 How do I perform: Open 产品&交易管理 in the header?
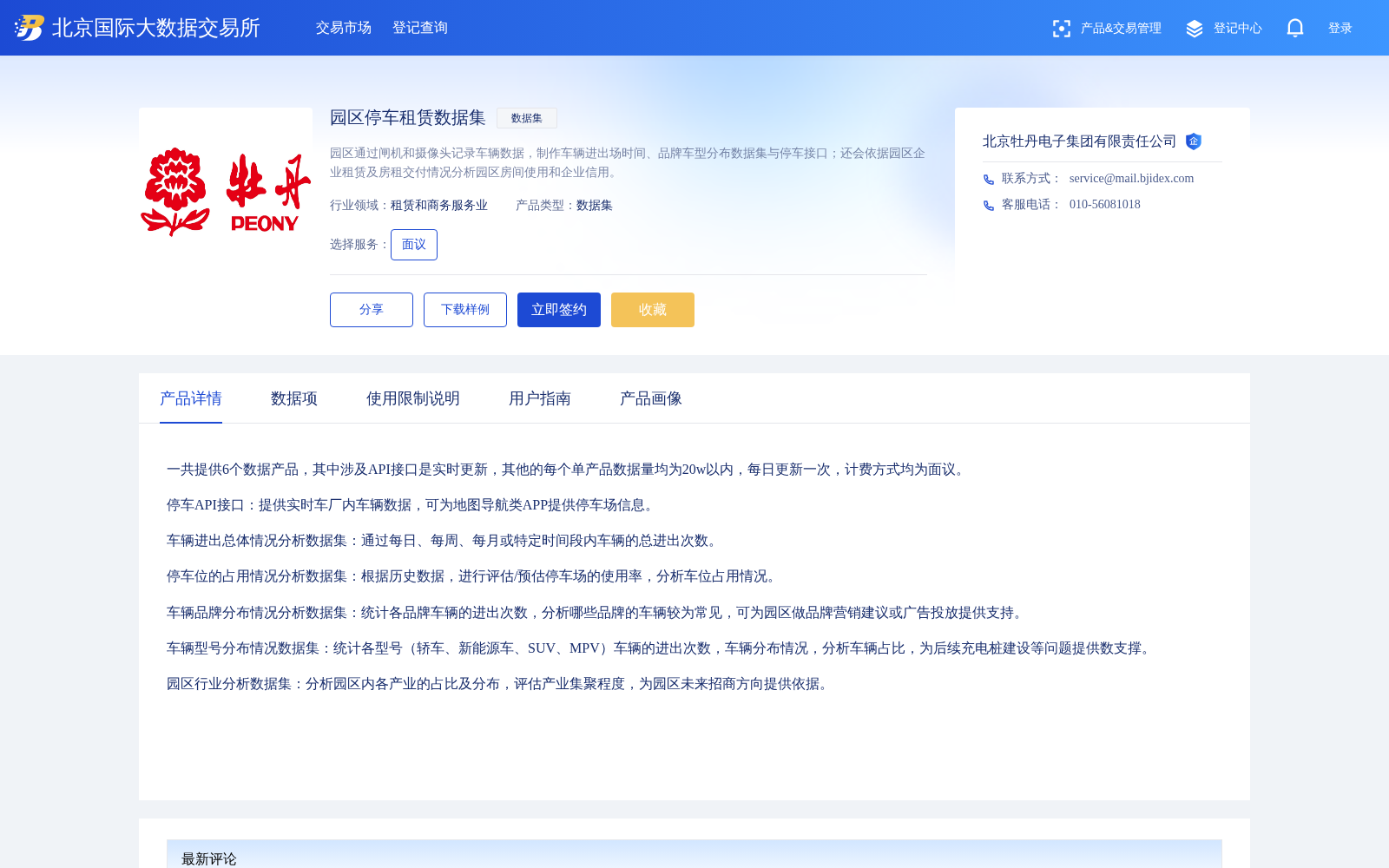coord(1121,29)
